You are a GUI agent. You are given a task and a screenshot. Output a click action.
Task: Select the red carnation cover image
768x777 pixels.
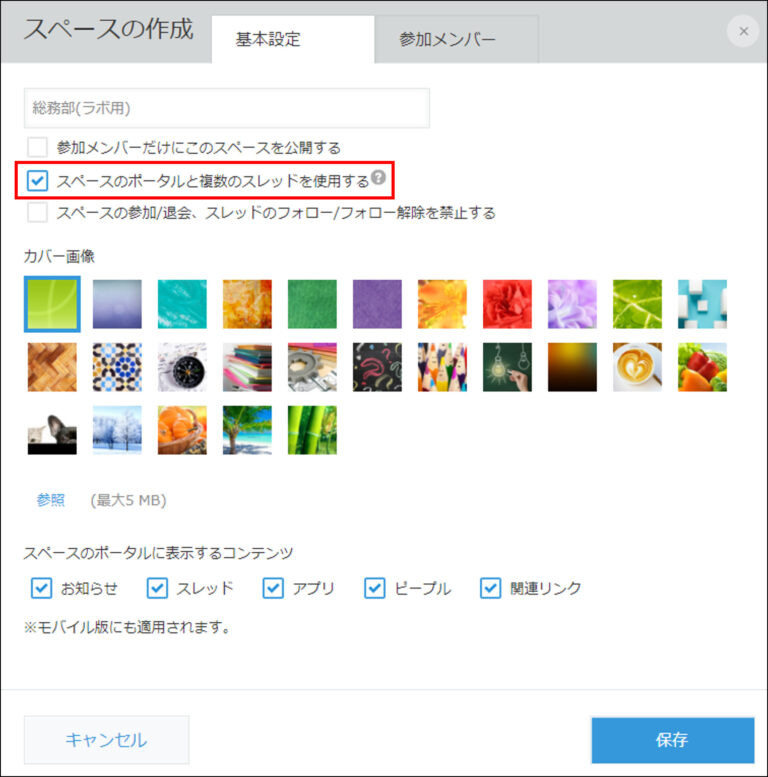pyautogui.click(x=507, y=304)
